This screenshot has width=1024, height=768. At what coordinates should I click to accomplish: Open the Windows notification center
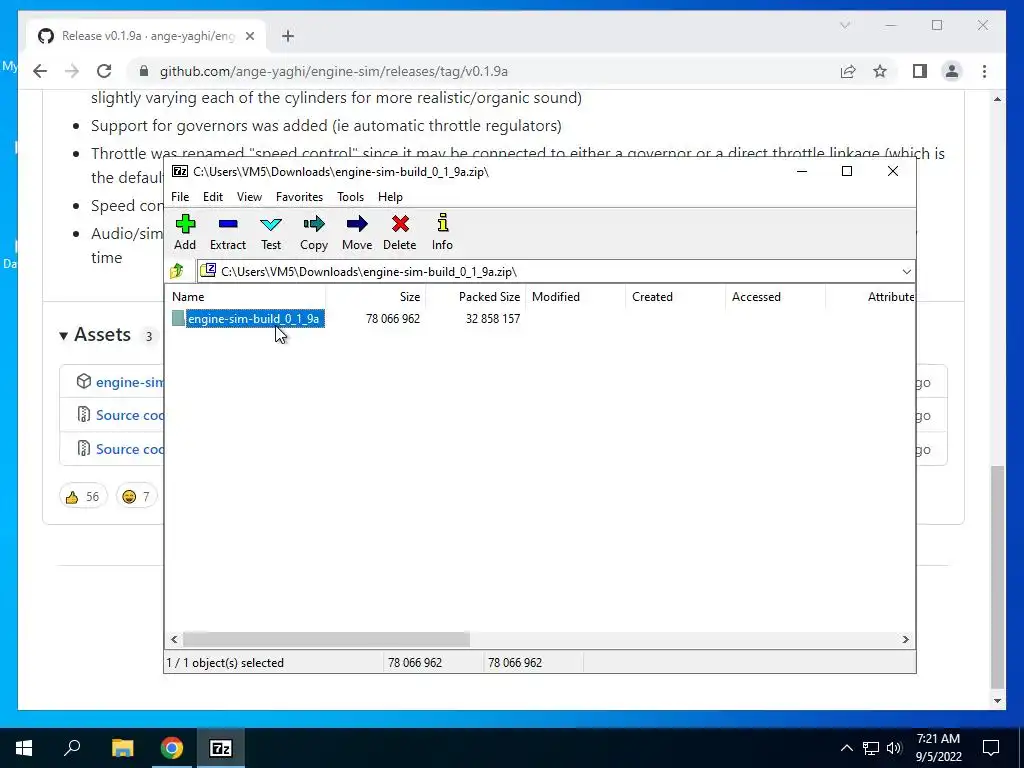pyautogui.click(x=991, y=748)
